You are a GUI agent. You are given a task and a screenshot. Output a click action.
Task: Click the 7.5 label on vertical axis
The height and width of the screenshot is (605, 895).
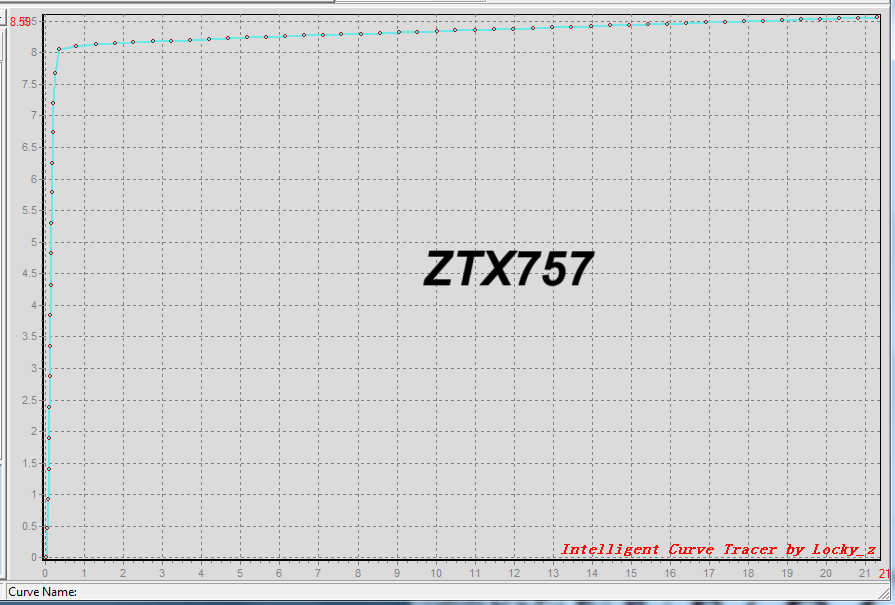coord(30,84)
